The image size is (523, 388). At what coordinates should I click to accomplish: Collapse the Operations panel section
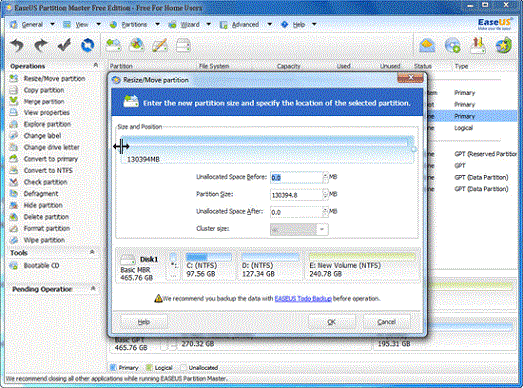click(95, 65)
